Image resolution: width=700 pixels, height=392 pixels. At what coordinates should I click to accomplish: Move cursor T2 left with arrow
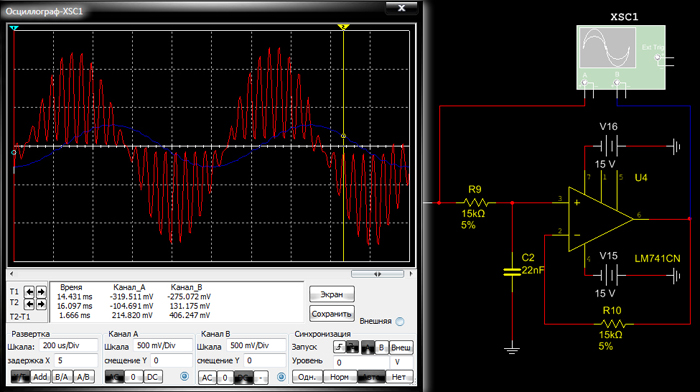pos(29,304)
